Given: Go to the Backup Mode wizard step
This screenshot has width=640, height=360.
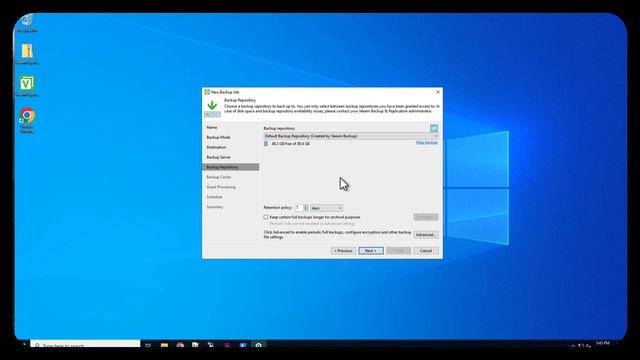Looking at the screenshot, I should [x=218, y=137].
